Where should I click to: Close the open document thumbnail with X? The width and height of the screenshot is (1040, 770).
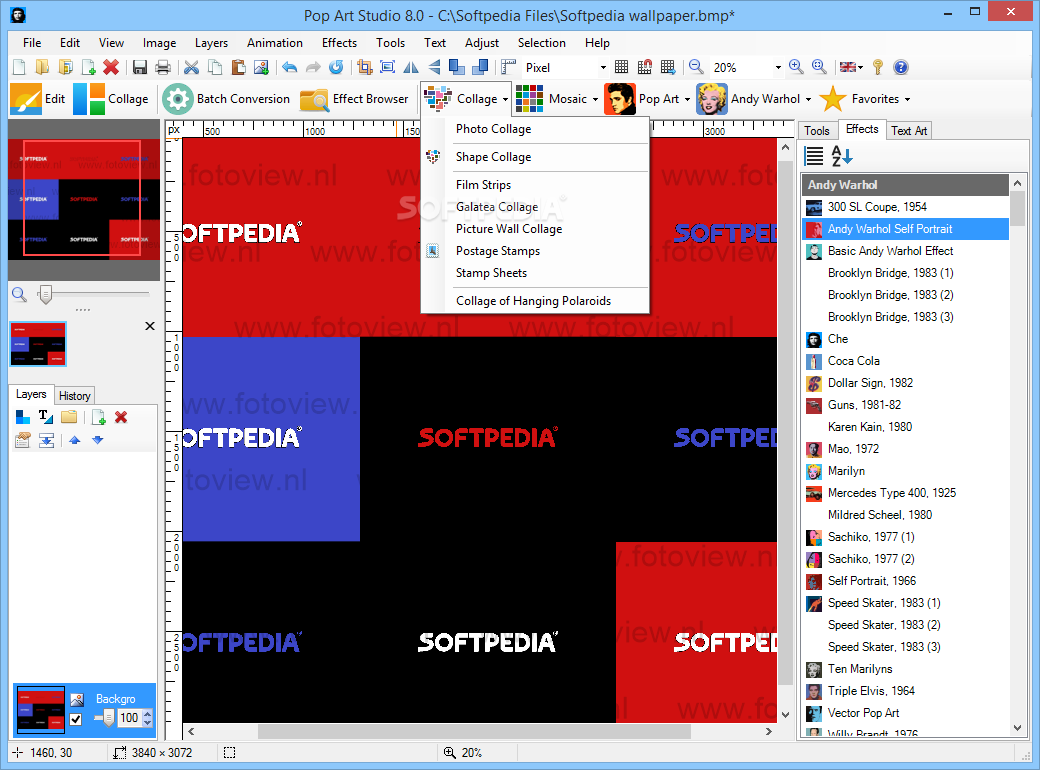[x=150, y=326]
